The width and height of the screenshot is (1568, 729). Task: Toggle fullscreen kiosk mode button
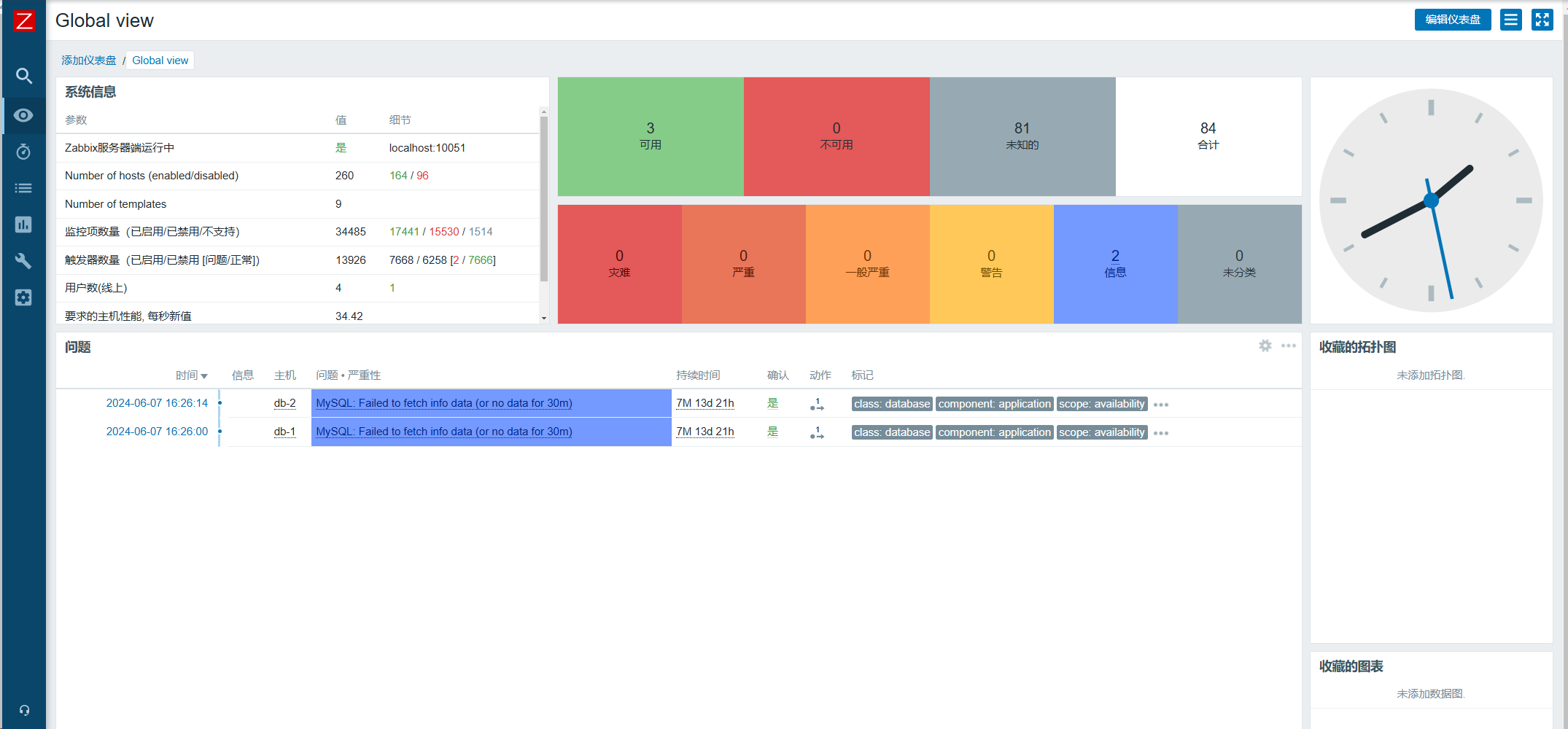(x=1542, y=20)
